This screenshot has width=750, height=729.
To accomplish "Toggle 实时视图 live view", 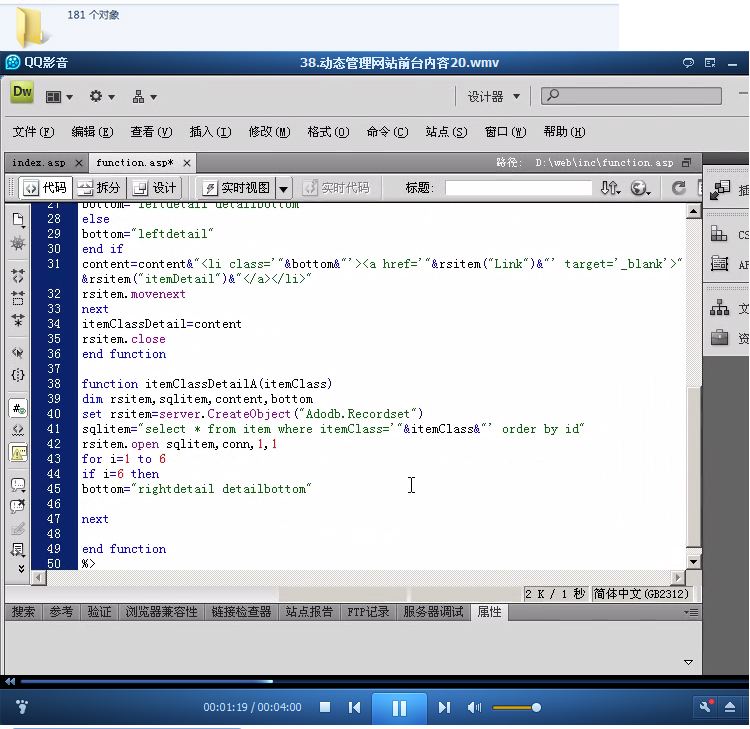I will point(237,188).
